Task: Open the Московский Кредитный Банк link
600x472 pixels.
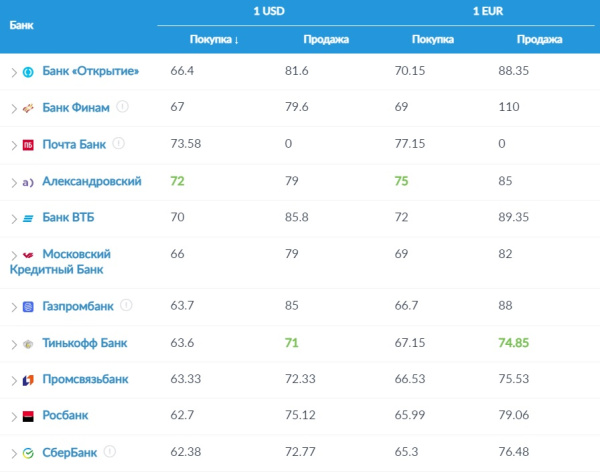Action: tap(60, 262)
